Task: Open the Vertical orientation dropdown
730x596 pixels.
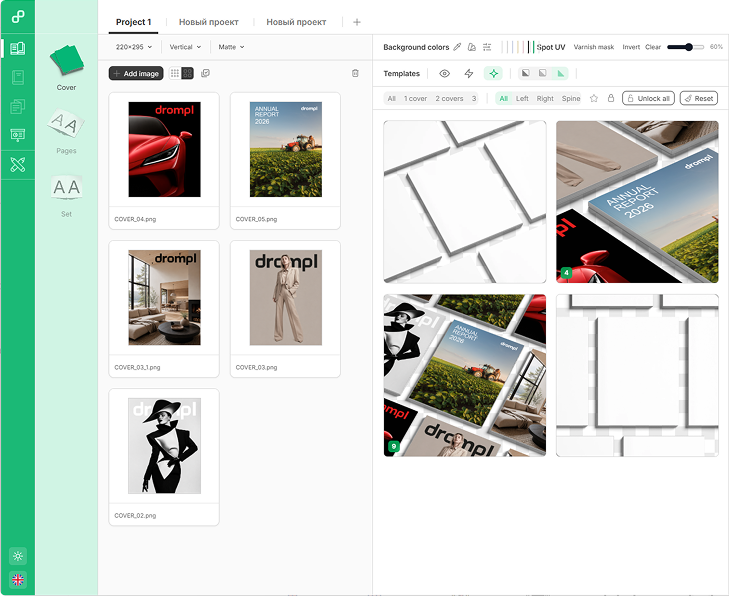Action: pyautogui.click(x=185, y=47)
